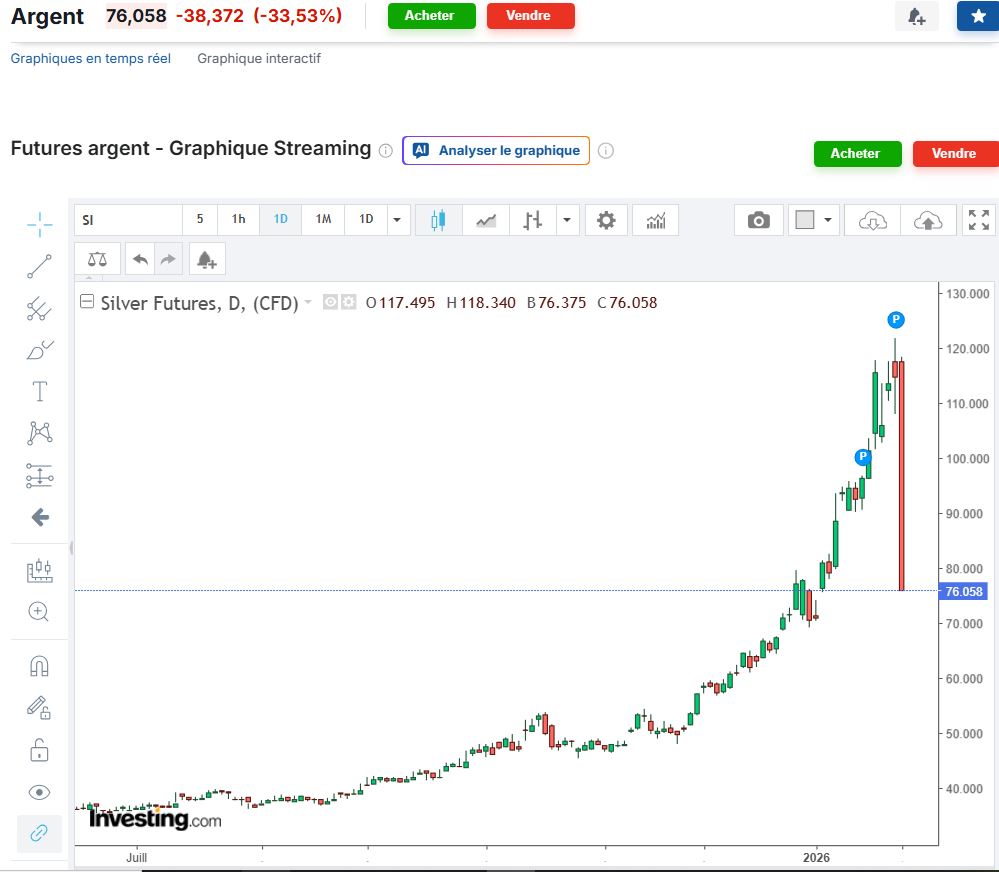Click info icon after Graphique Streaming title
The image size is (999, 872).
click(x=385, y=151)
